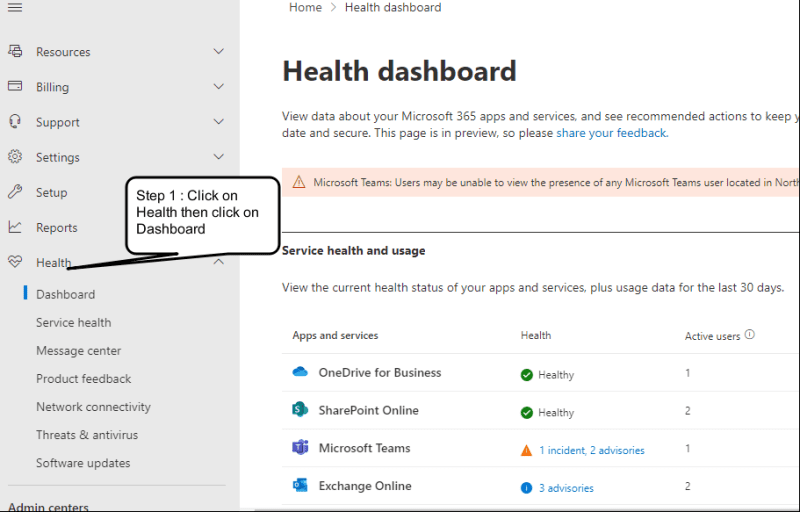Click Exchange Online service name
The image size is (800, 512).
pos(365,485)
